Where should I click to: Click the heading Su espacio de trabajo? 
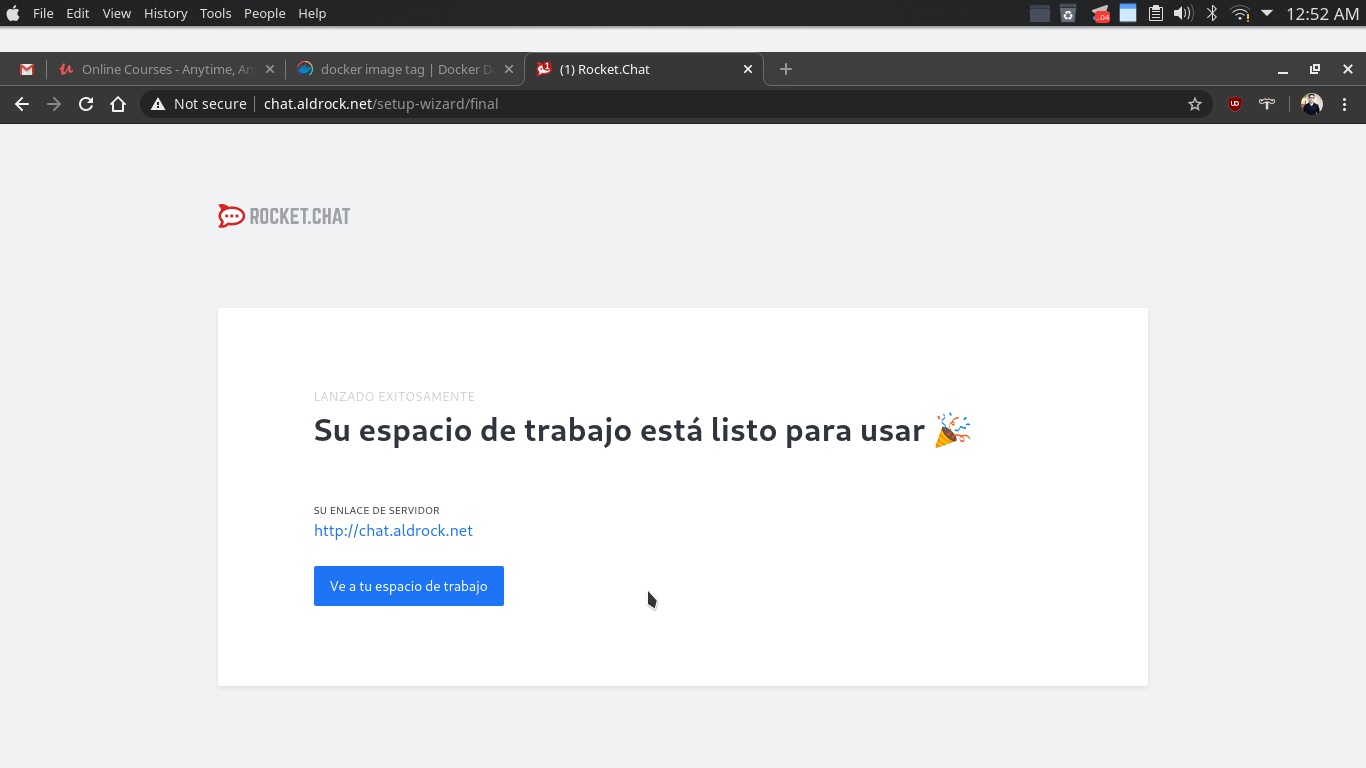(x=619, y=430)
